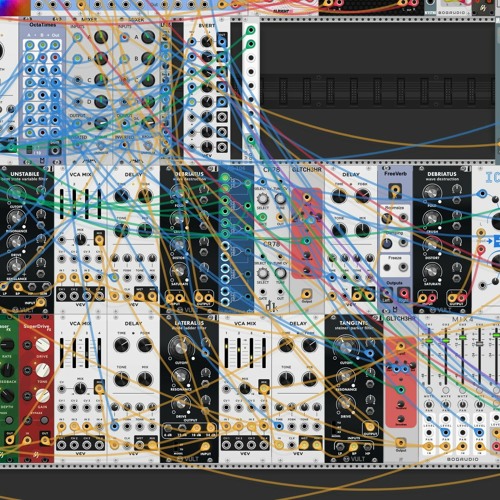Click TIME knob on Delay beside FreeVerb
Screen dimensions: 500x500
[339, 196]
